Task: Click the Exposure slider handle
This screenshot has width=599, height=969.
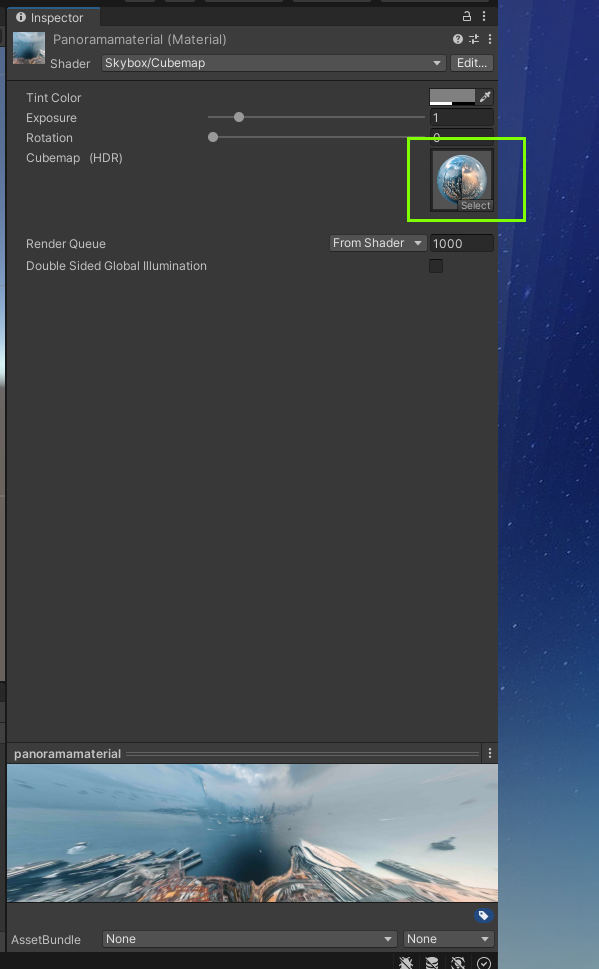Action: click(x=239, y=117)
